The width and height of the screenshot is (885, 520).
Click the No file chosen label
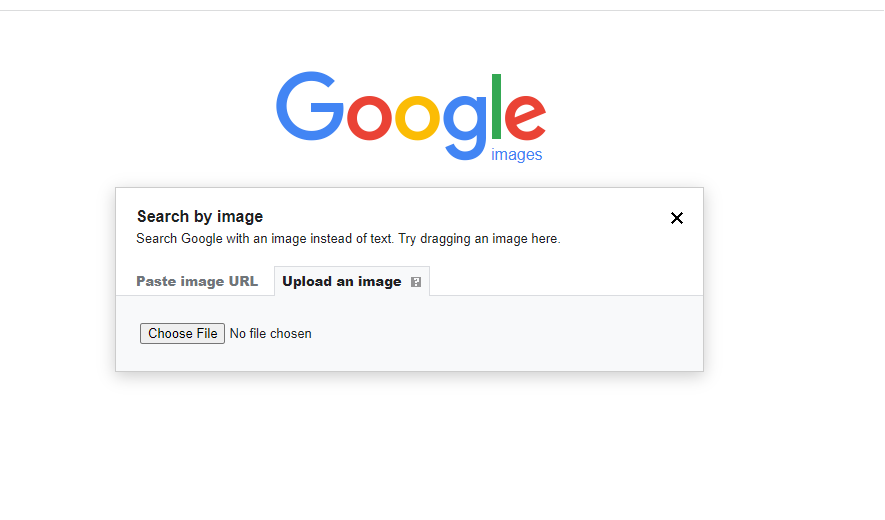270,334
